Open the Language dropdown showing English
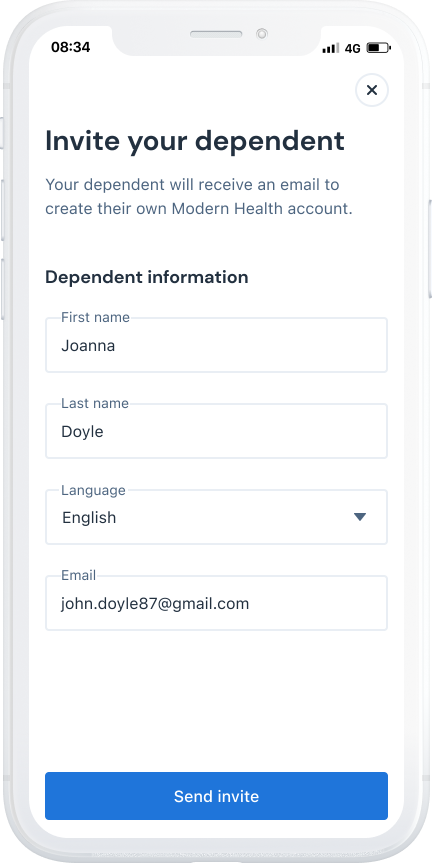Screen dimensions: 432x863 pyautogui.click(x=216, y=517)
